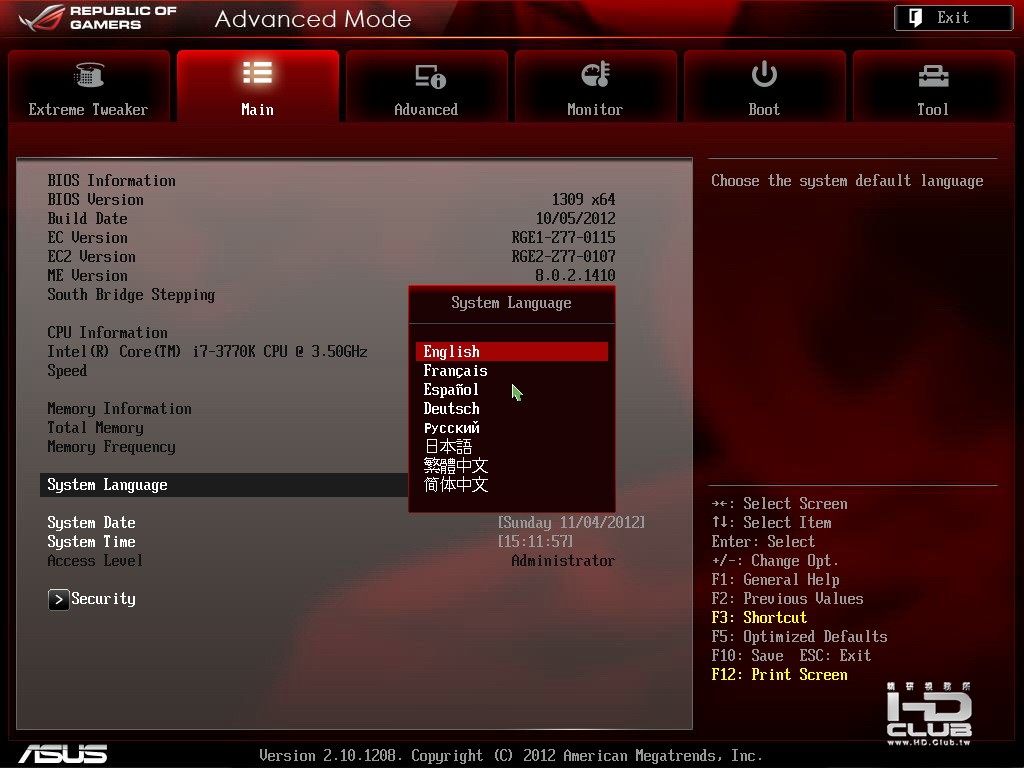The height and width of the screenshot is (768, 1024).
Task: Click the Exit button
Action: [x=953, y=18]
